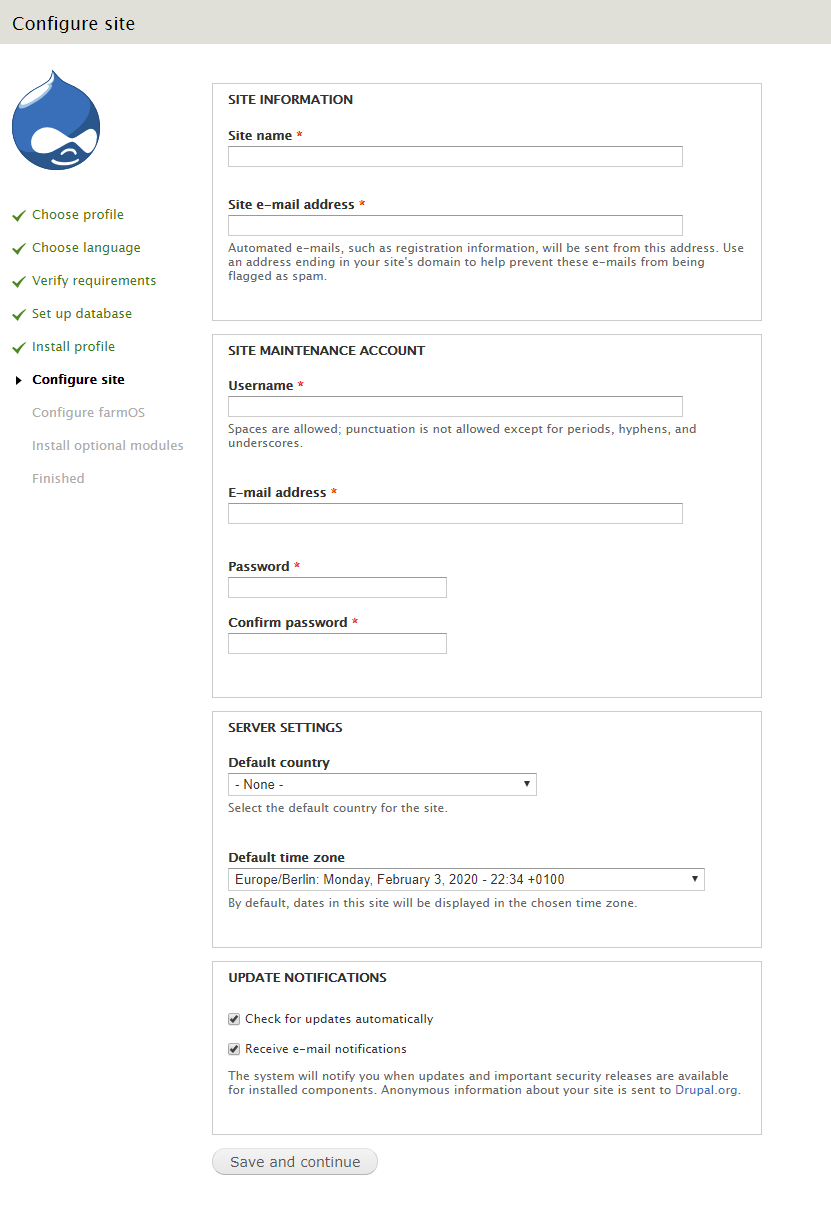
Task: Click the Username text field
Action: coord(455,407)
